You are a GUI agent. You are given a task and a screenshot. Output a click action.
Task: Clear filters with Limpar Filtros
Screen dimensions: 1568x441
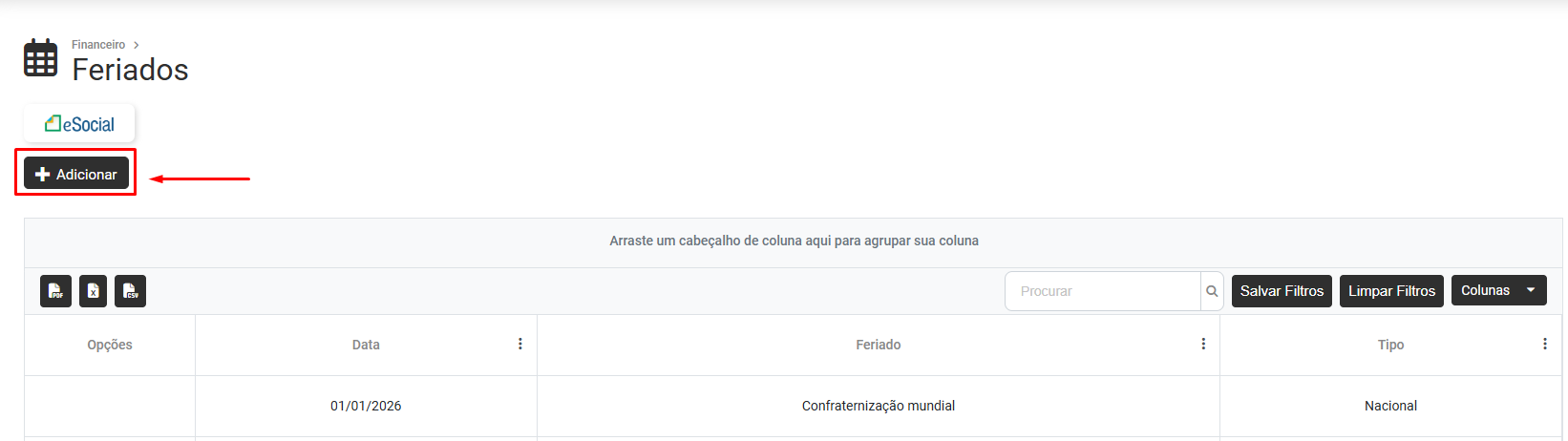point(1391,291)
